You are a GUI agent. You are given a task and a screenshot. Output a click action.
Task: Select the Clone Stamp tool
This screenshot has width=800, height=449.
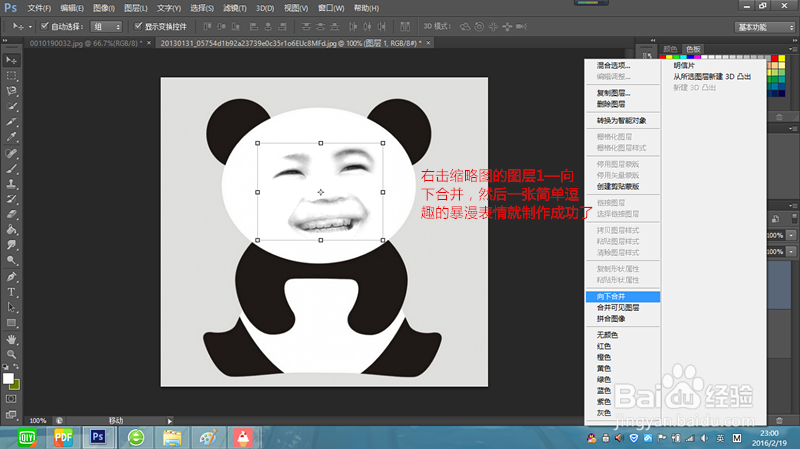[x=11, y=183]
